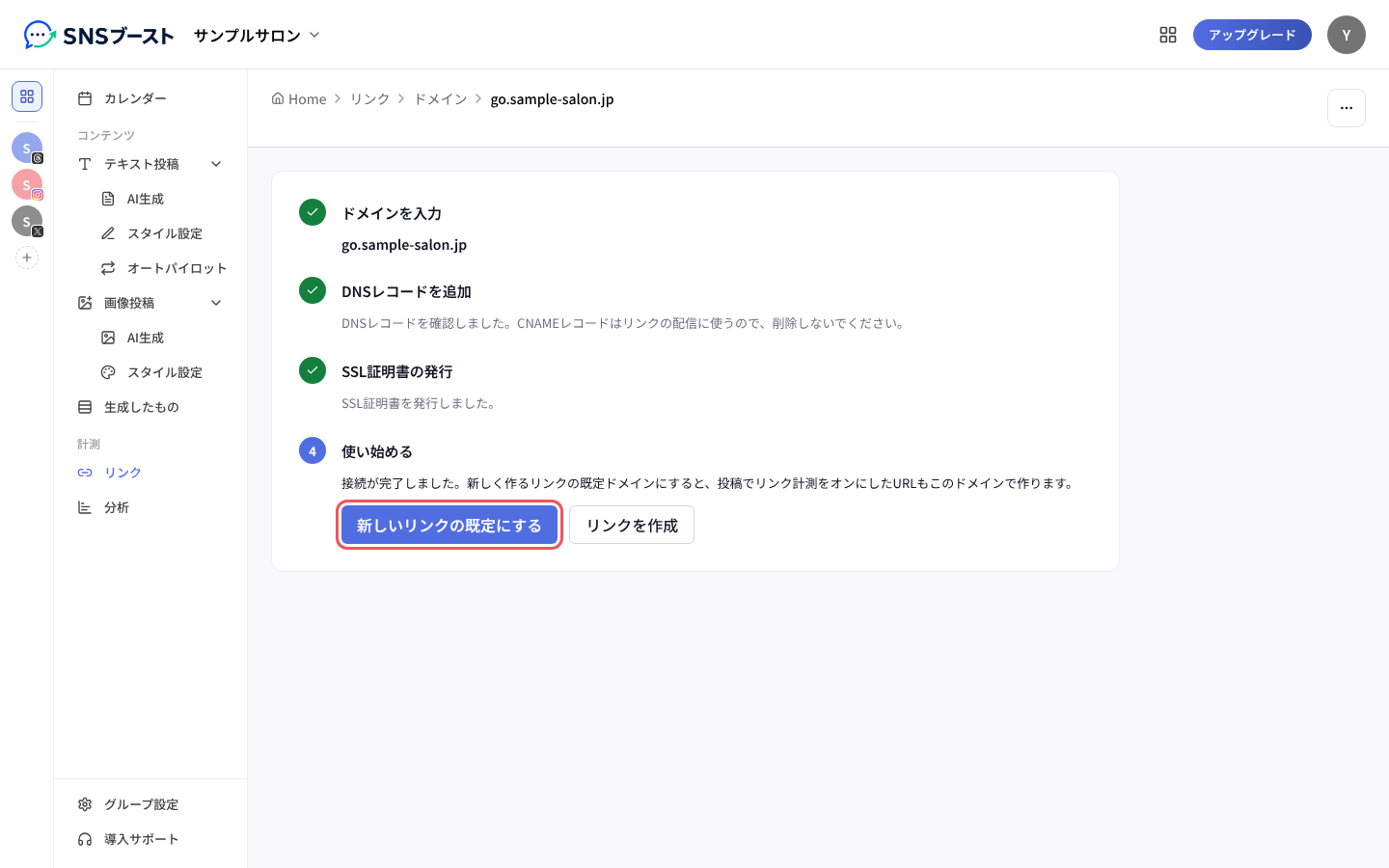
Task: Click 新しいリンクの既定にする button
Action: pos(449,525)
